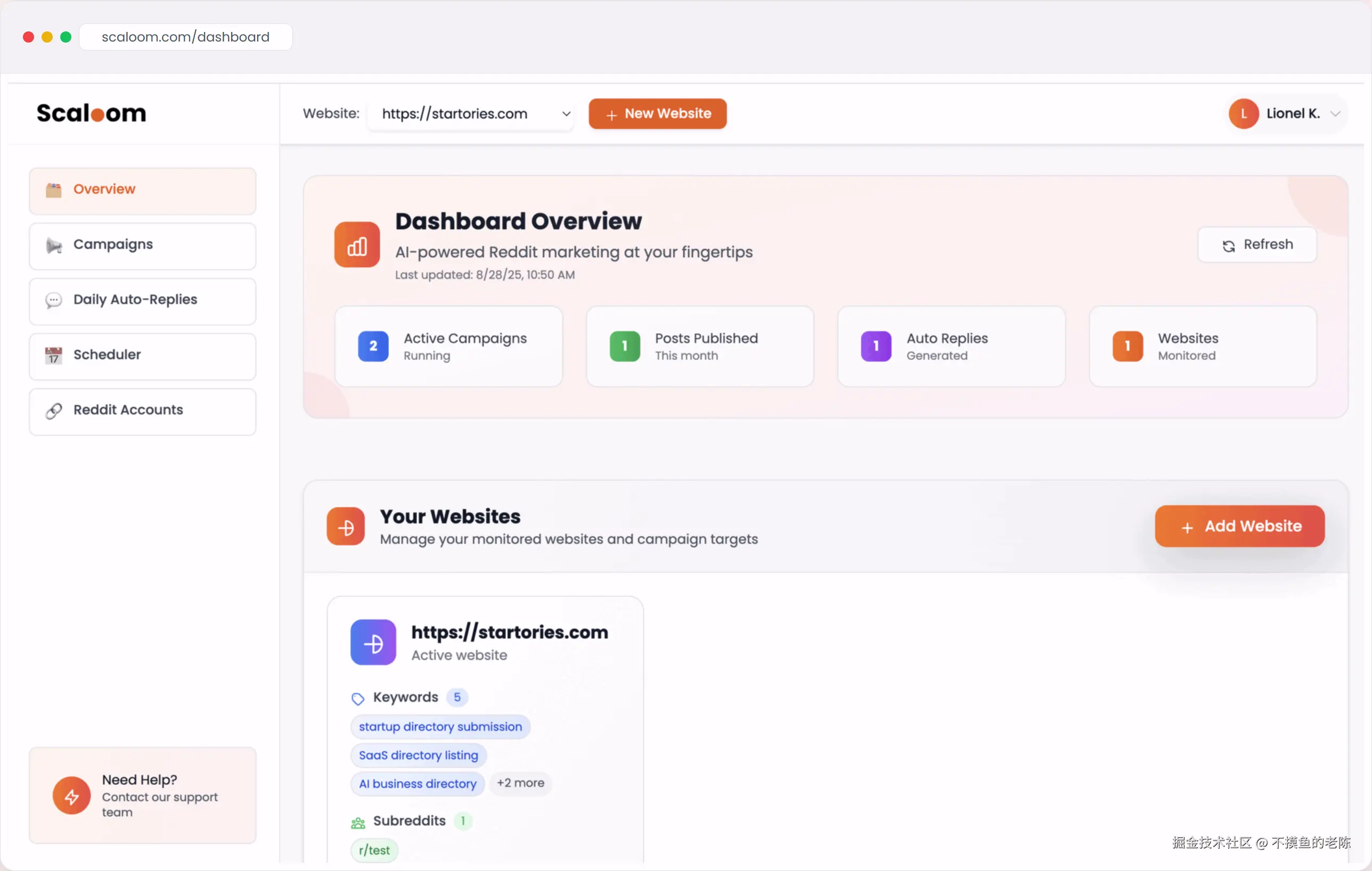The height and width of the screenshot is (871, 1372).
Task: Expand the +2 more keywords chip
Action: tap(520, 783)
